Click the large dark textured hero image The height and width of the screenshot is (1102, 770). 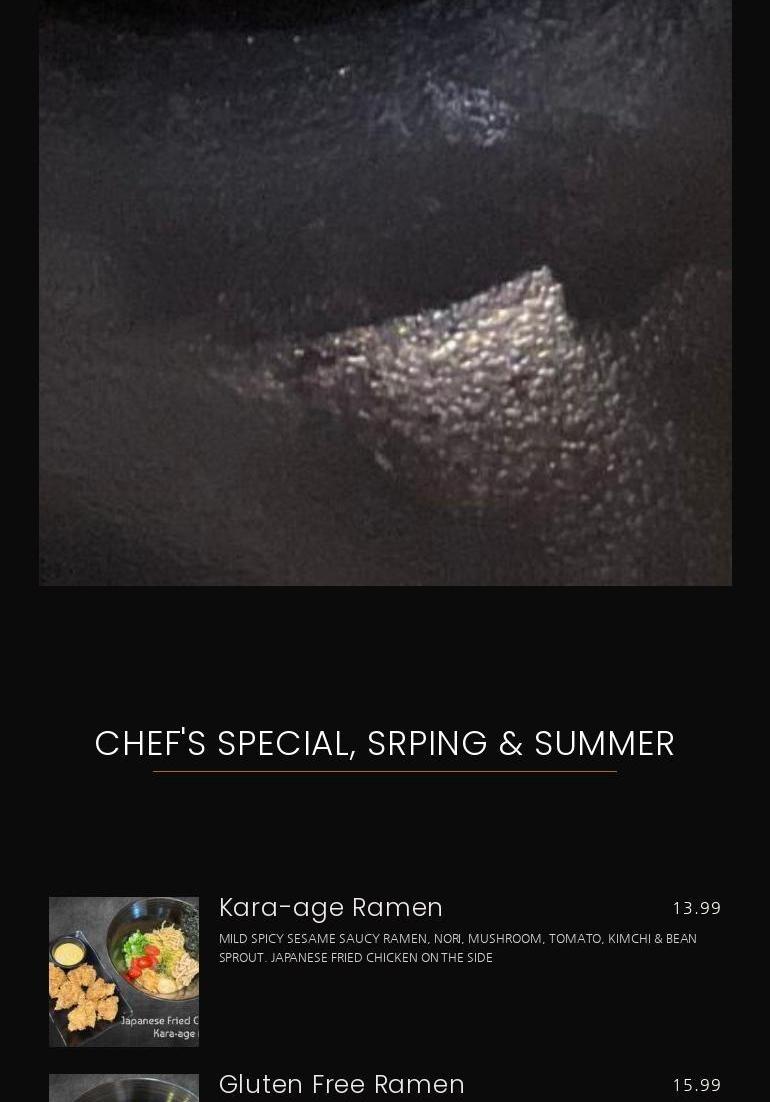click(385, 292)
